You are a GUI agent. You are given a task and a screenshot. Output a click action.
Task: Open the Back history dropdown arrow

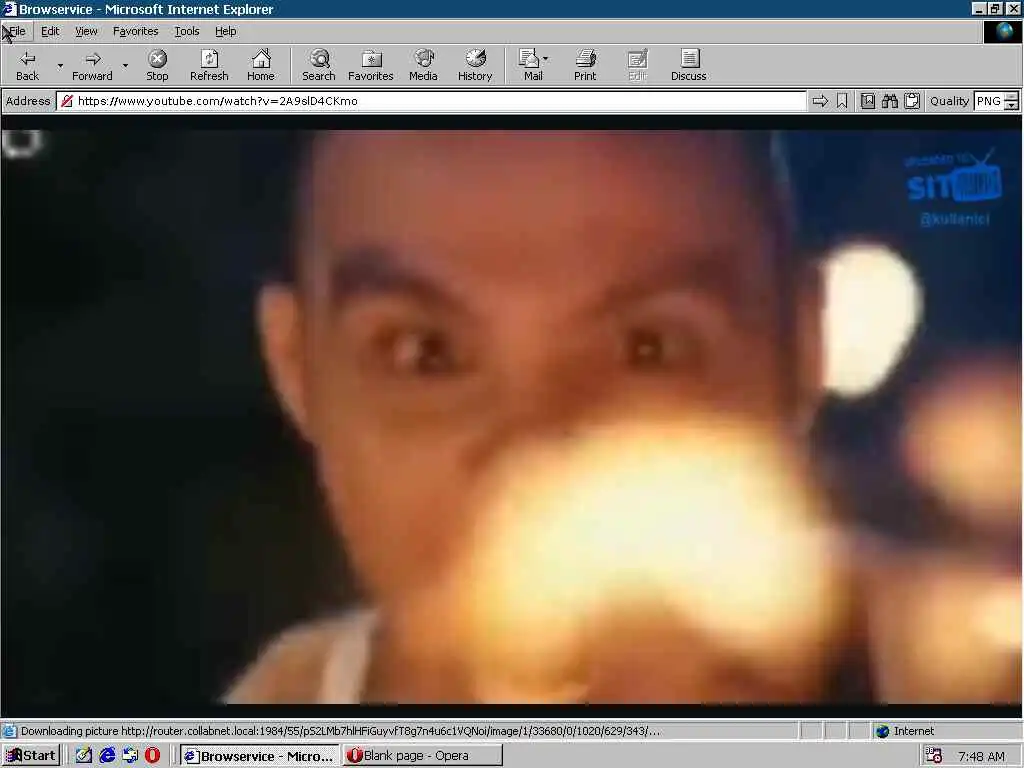(x=60, y=65)
